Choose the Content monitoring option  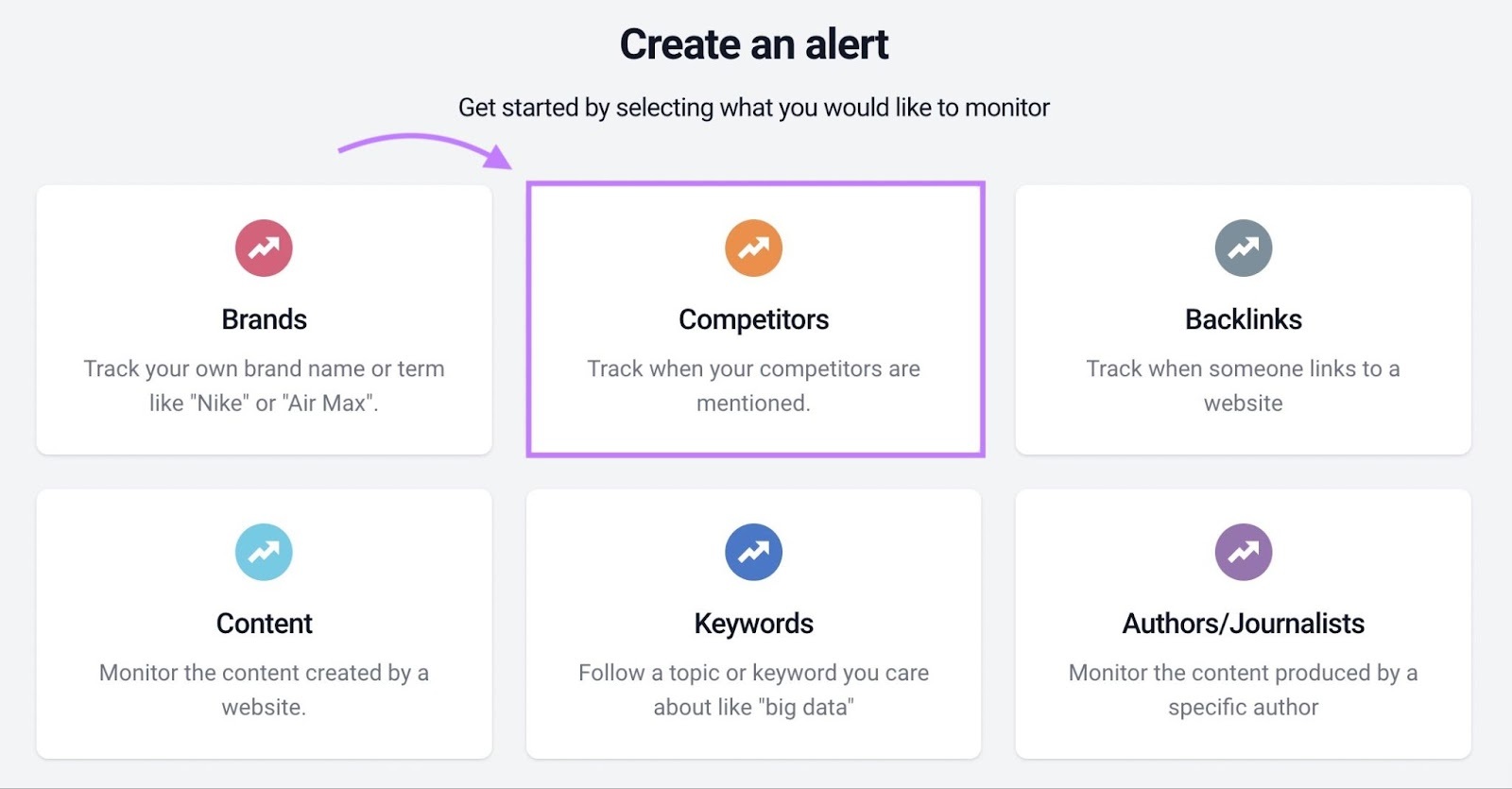click(x=264, y=624)
